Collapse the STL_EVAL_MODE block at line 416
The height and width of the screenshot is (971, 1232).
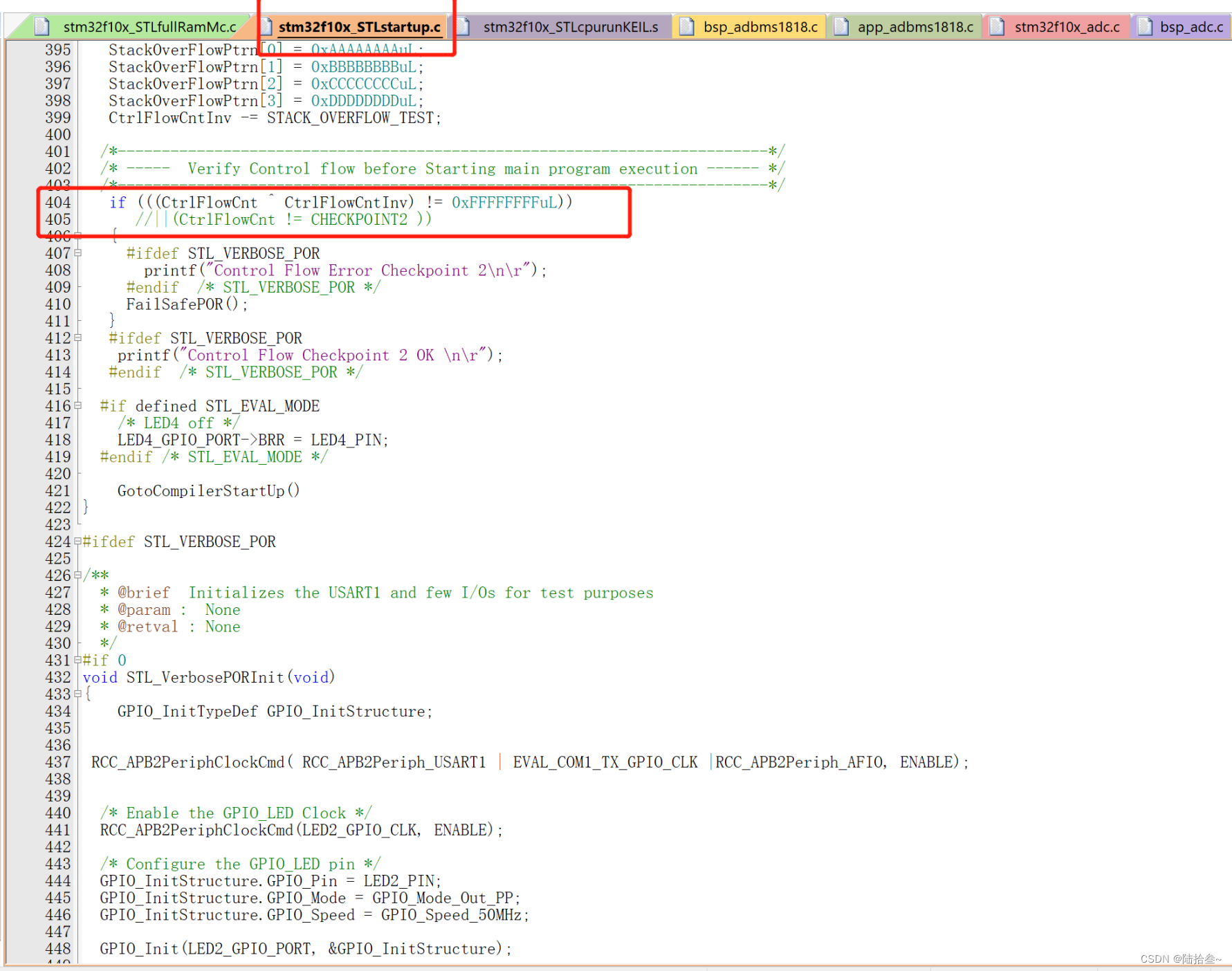[x=77, y=406]
